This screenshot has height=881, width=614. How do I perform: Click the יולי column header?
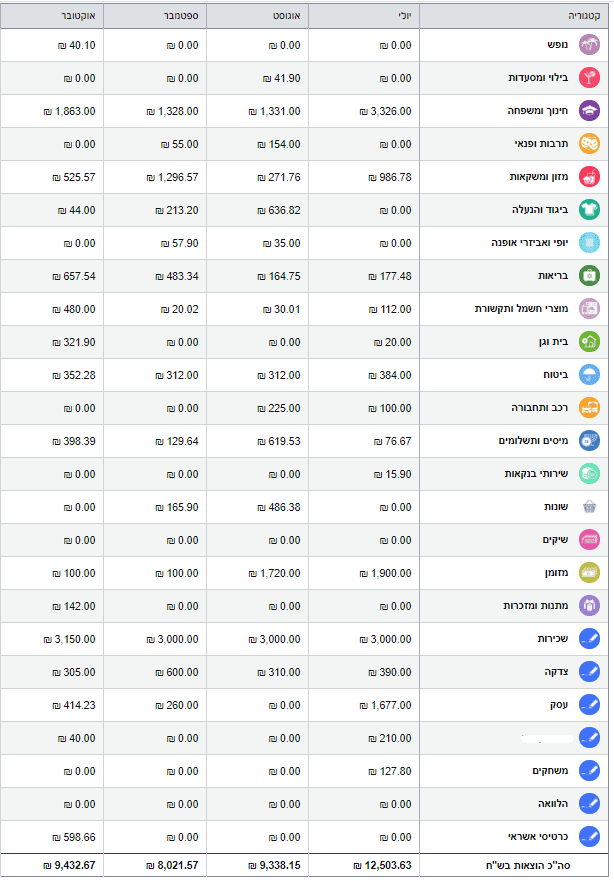click(x=366, y=17)
